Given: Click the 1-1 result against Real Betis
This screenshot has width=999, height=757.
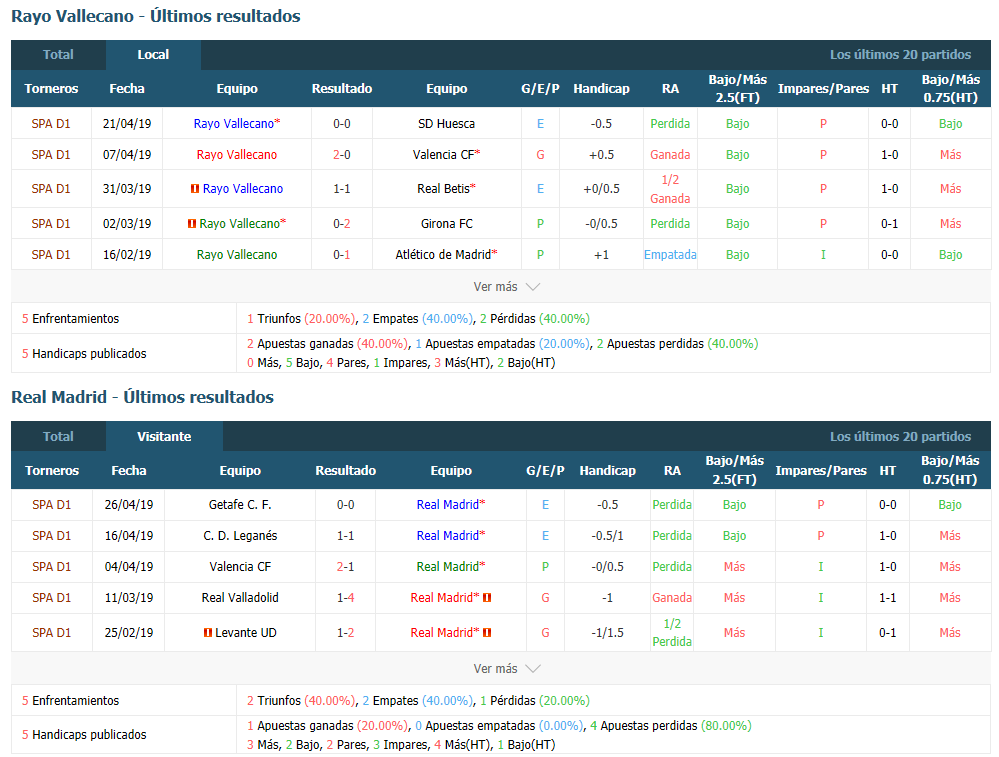Looking at the screenshot, I should point(342,189).
